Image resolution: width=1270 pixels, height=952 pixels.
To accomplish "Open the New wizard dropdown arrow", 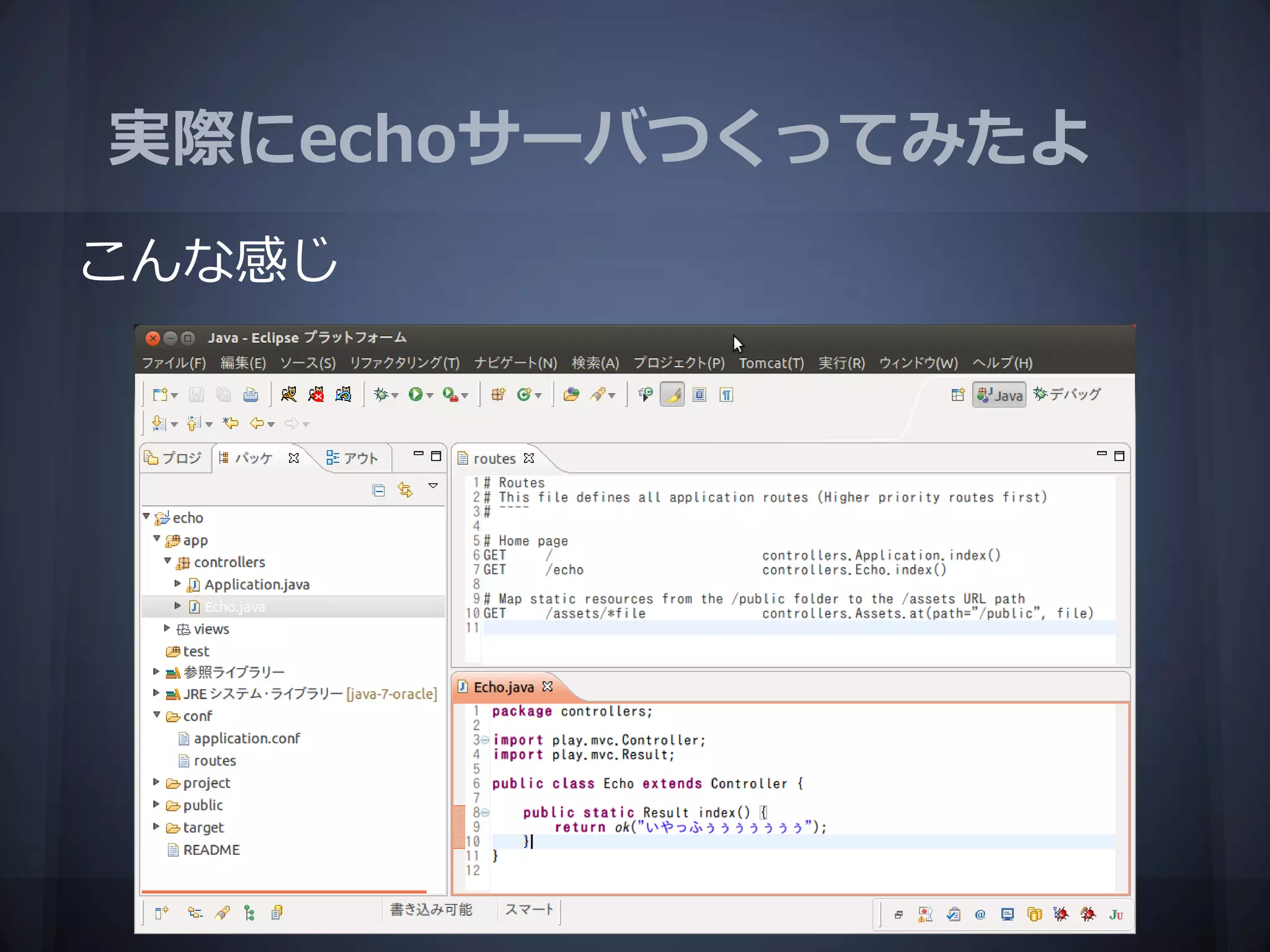I will click(x=174, y=396).
